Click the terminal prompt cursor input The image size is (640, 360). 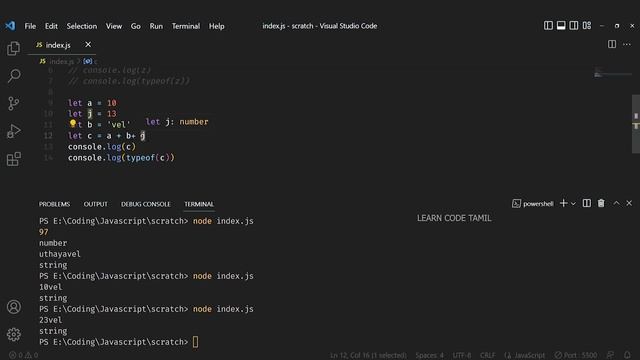coord(195,342)
